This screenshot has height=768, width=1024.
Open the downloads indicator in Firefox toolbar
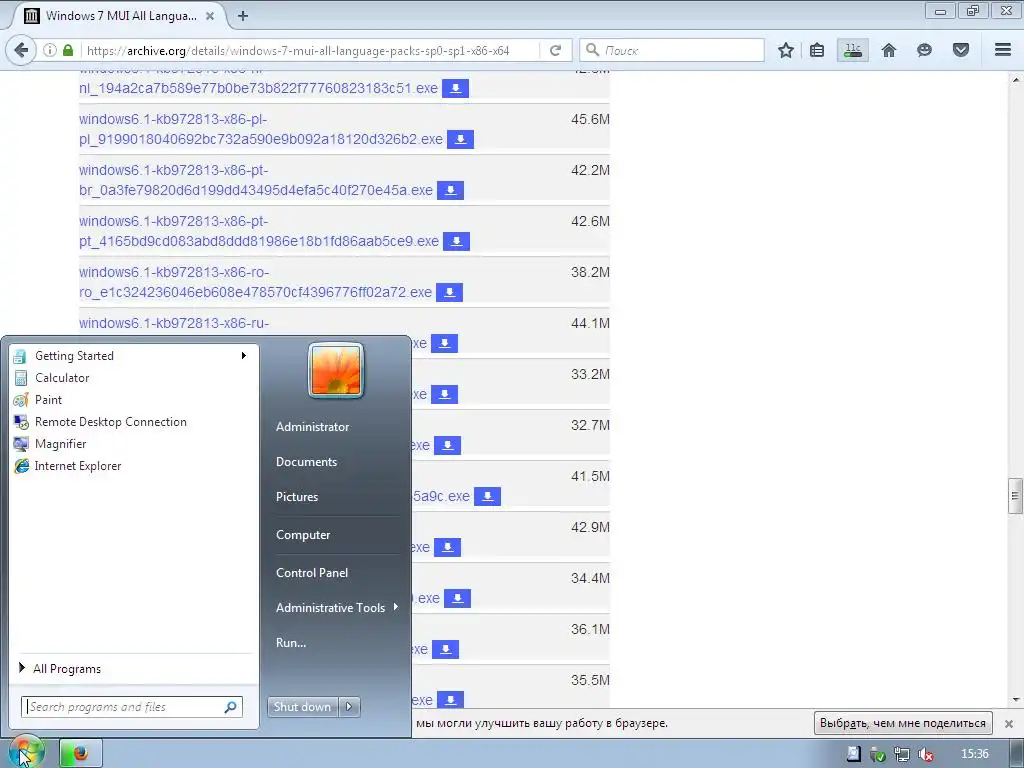point(853,50)
